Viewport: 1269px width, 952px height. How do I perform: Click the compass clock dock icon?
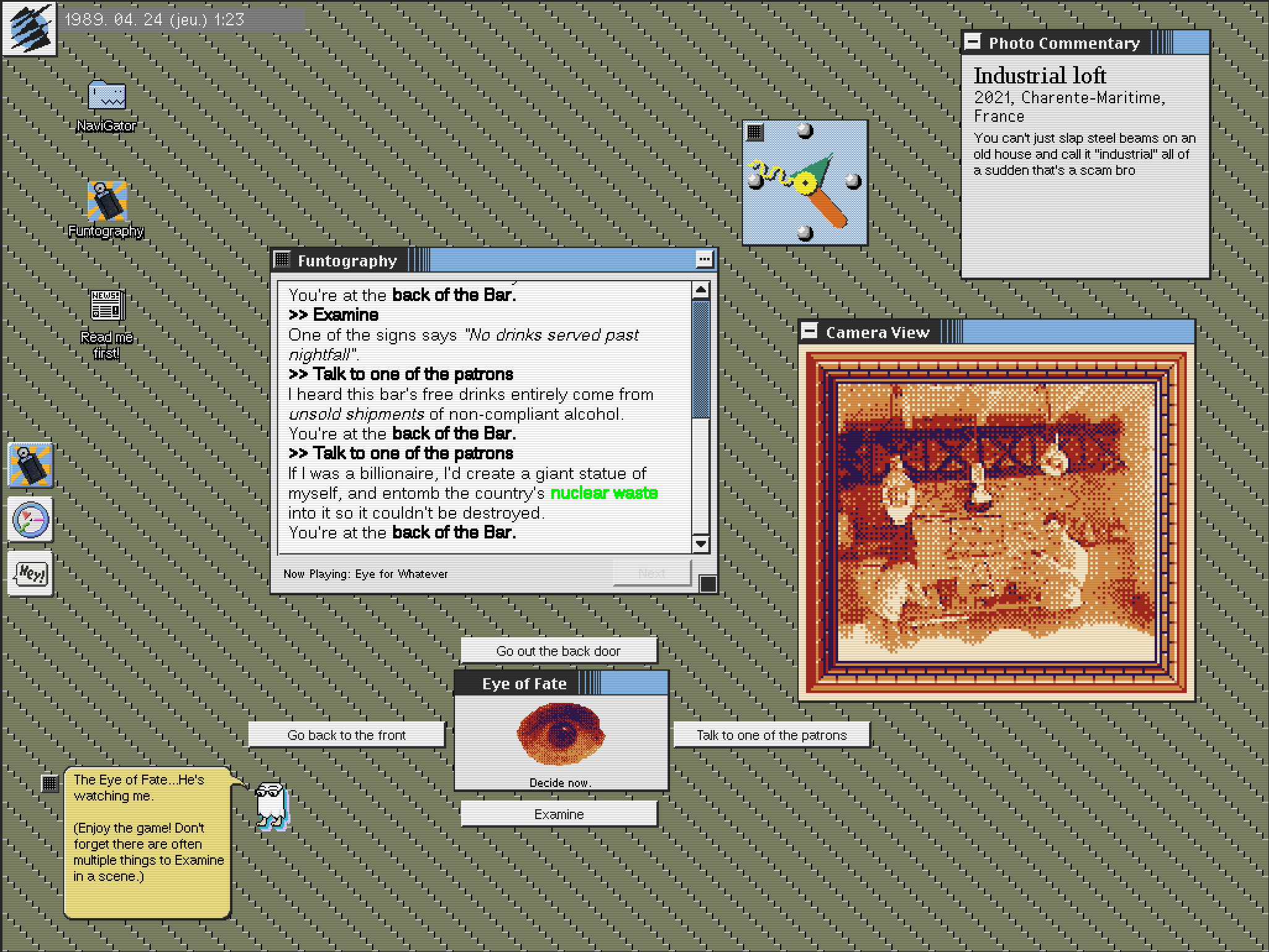pos(30,520)
